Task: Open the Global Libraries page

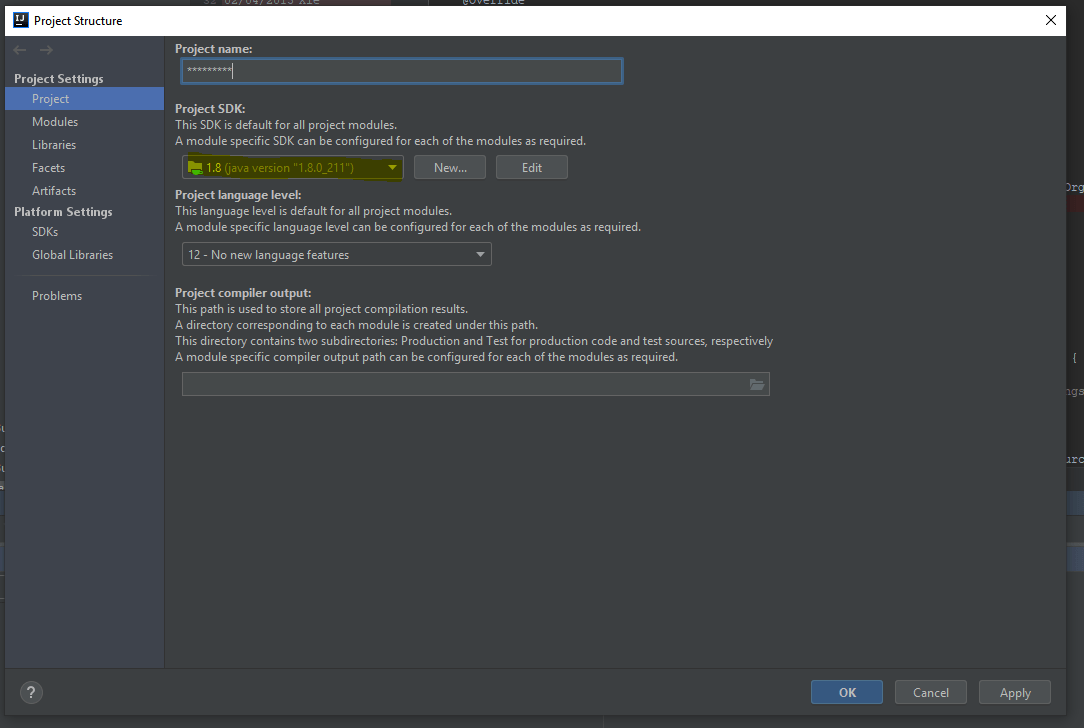Action: point(72,254)
